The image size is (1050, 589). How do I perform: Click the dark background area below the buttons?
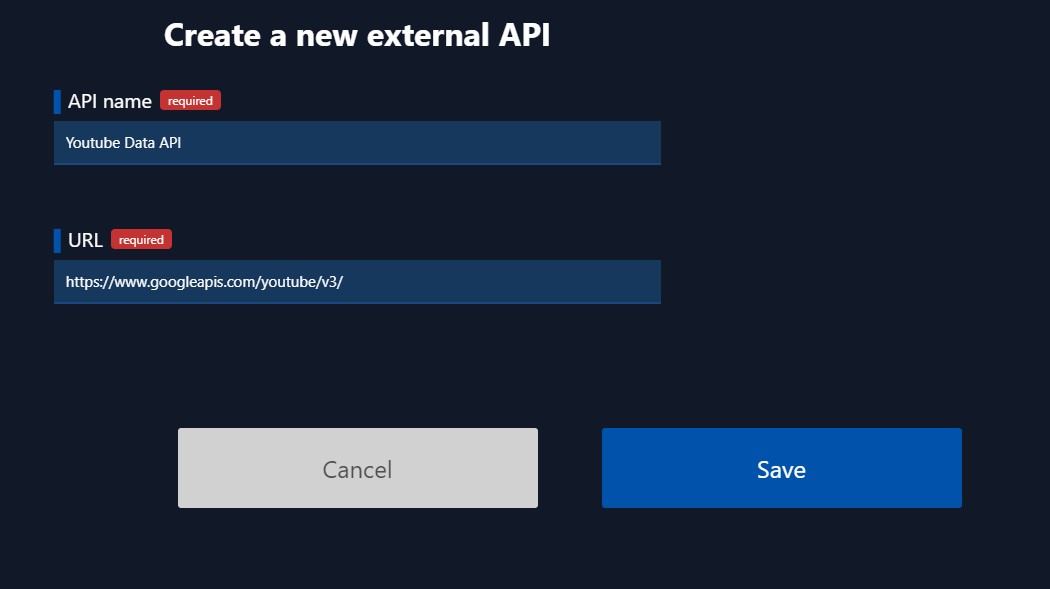click(525, 555)
